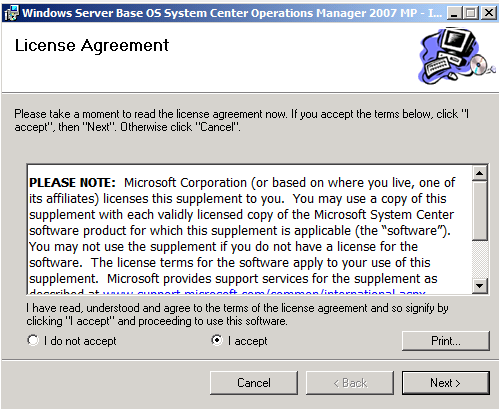The width and height of the screenshot is (499, 409).
Task: Click the Windows Server Base OS title bar text
Action: point(232,13)
